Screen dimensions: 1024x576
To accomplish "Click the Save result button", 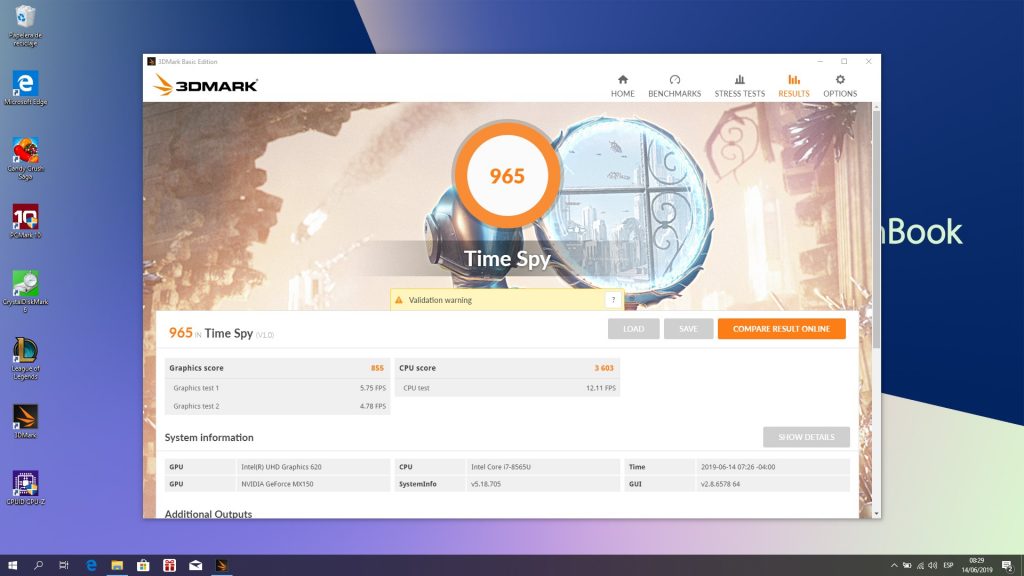I will pos(688,329).
